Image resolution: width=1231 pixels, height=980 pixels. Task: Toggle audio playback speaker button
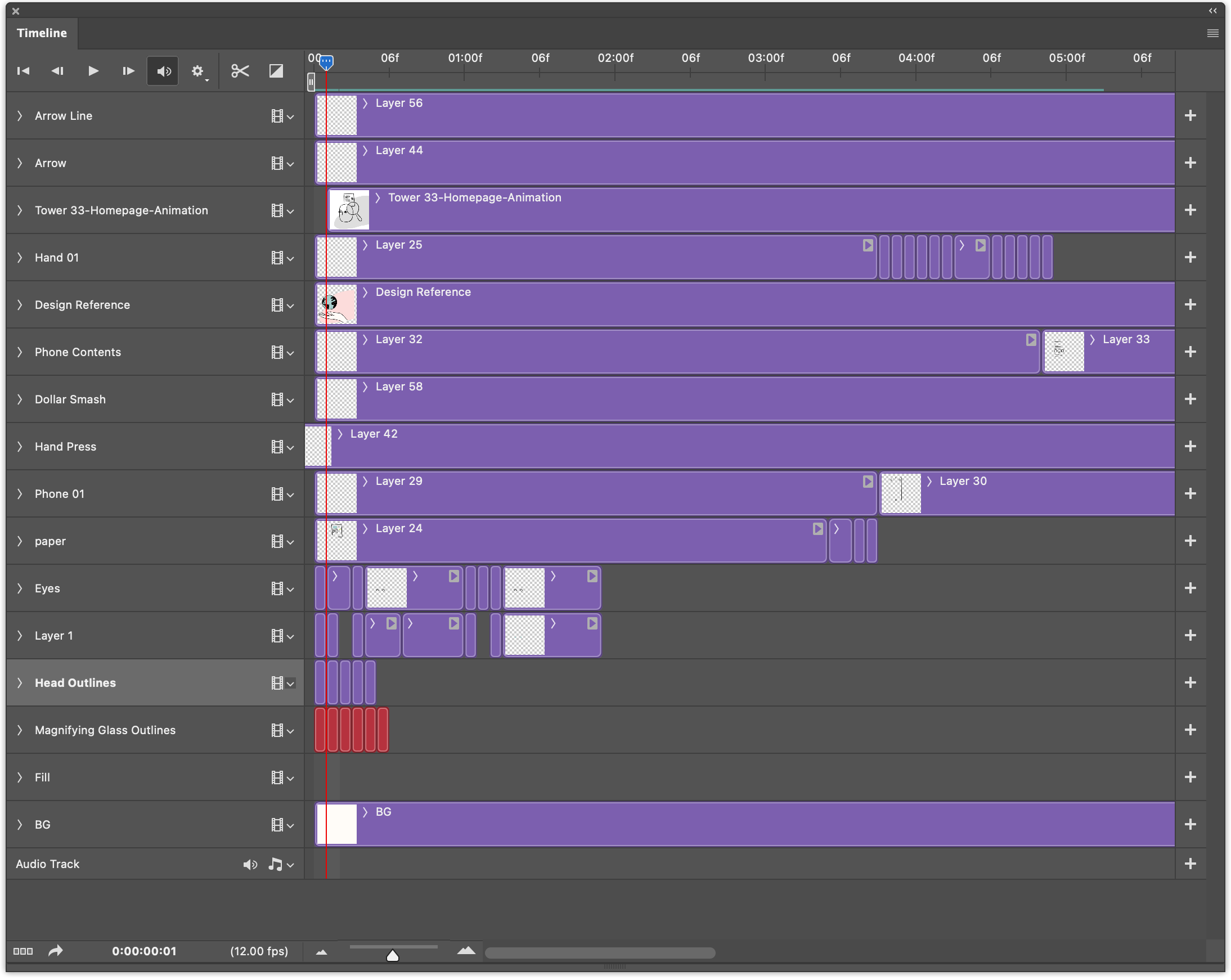coord(163,71)
